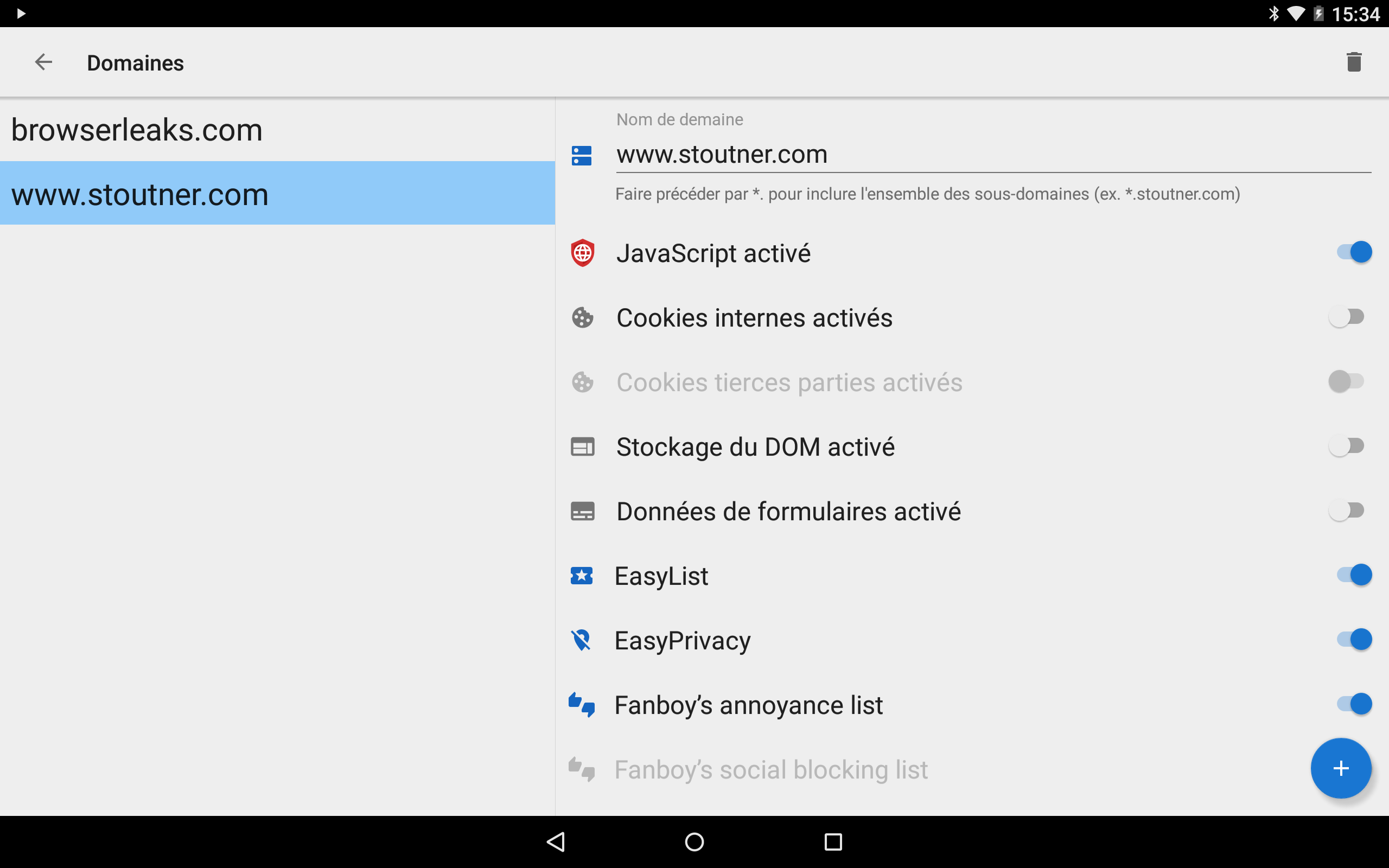The height and width of the screenshot is (868, 1389).
Task: Tap the back arrow next to Domaines
Action: tap(43, 62)
